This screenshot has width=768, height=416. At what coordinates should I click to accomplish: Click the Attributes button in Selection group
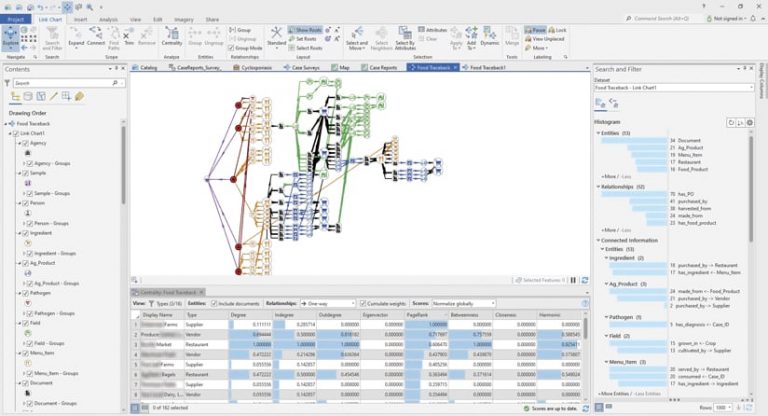pos(432,30)
